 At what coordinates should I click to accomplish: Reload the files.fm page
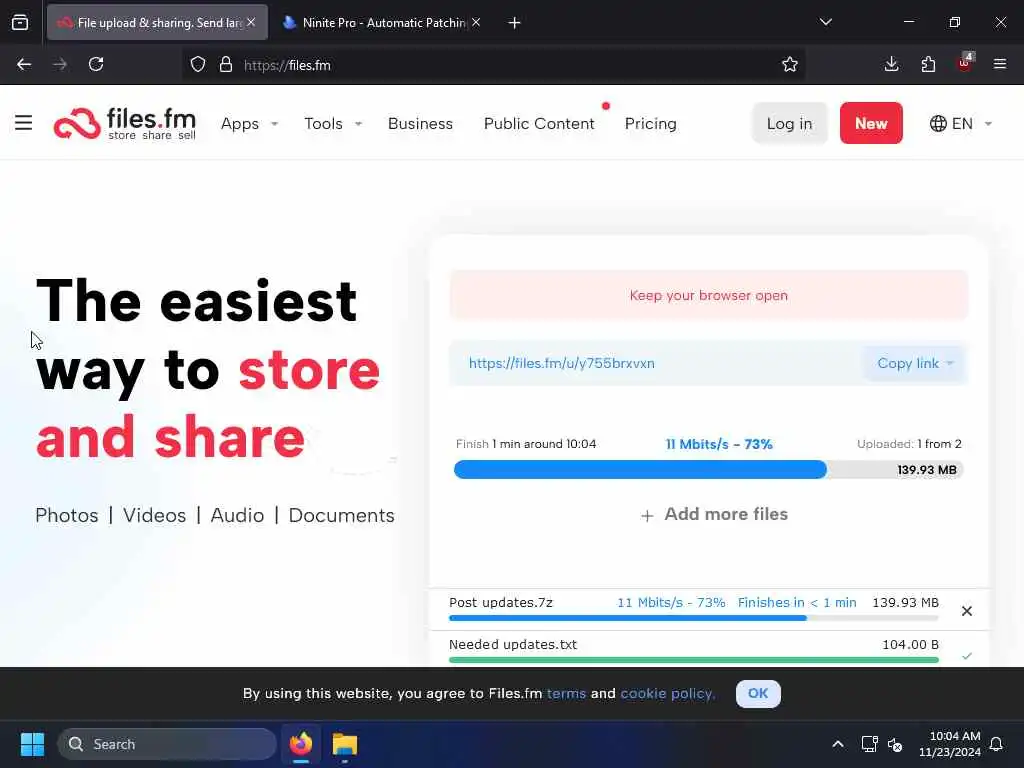tap(96, 64)
